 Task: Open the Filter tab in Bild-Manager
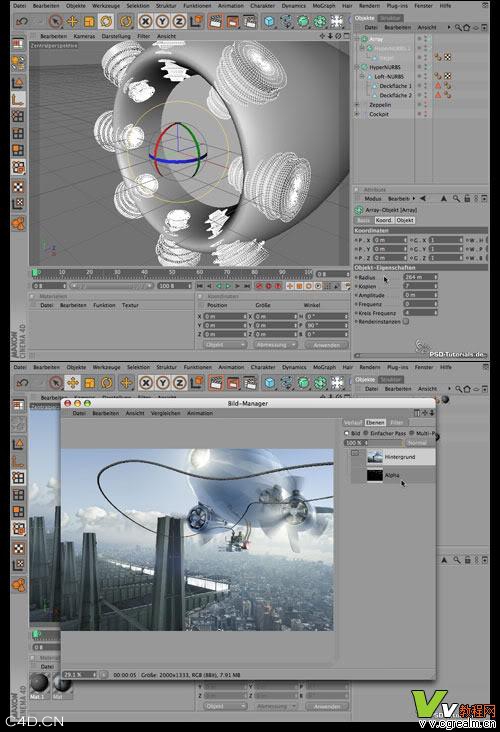397,422
